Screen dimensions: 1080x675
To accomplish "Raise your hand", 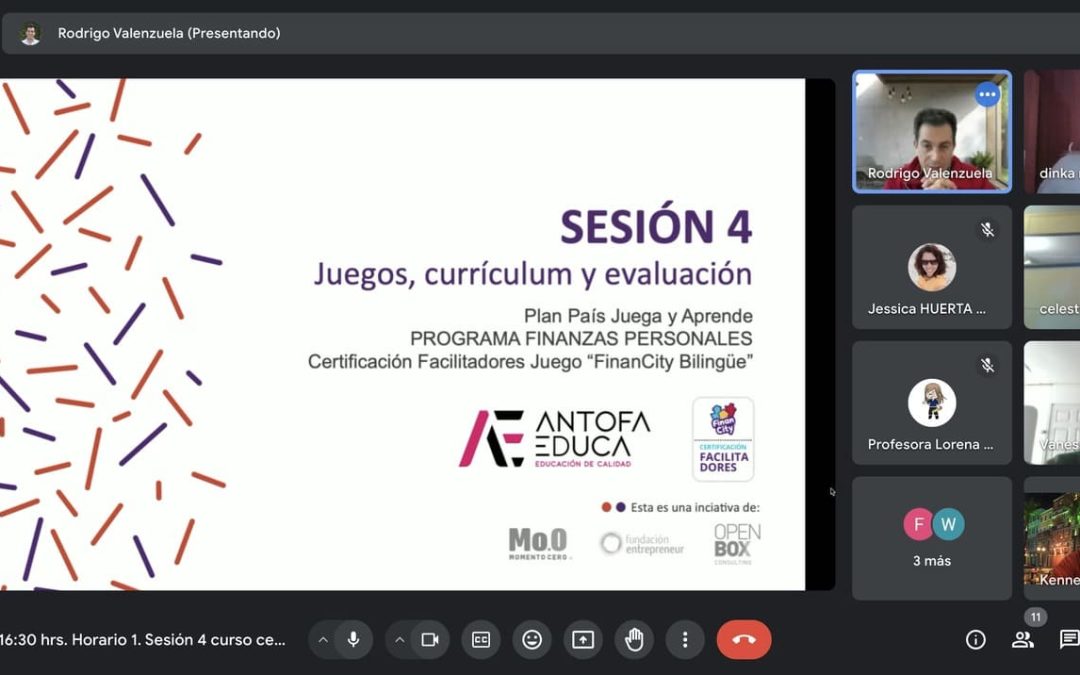I will click(634, 640).
